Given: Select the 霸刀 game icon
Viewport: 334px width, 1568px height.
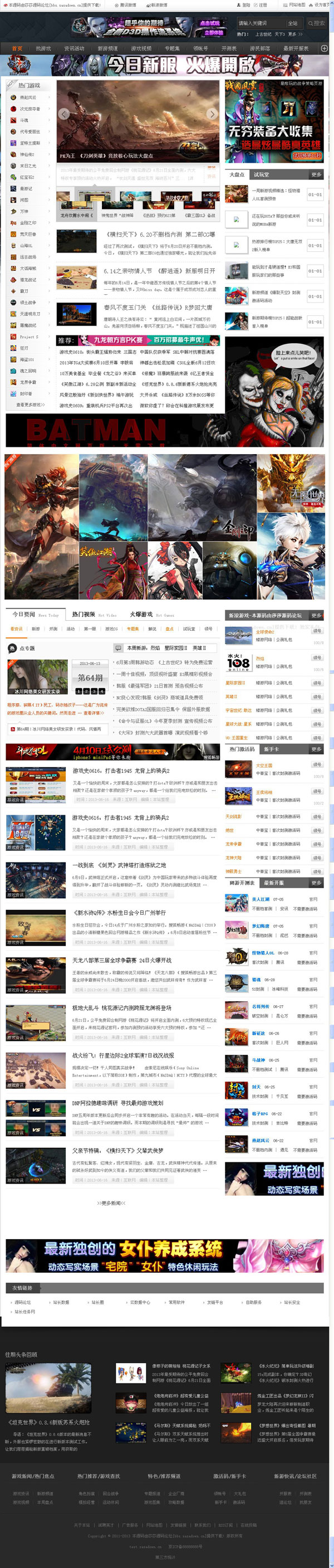Looking at the screenshot, I should pyautogui.click(x=13, y=291).
